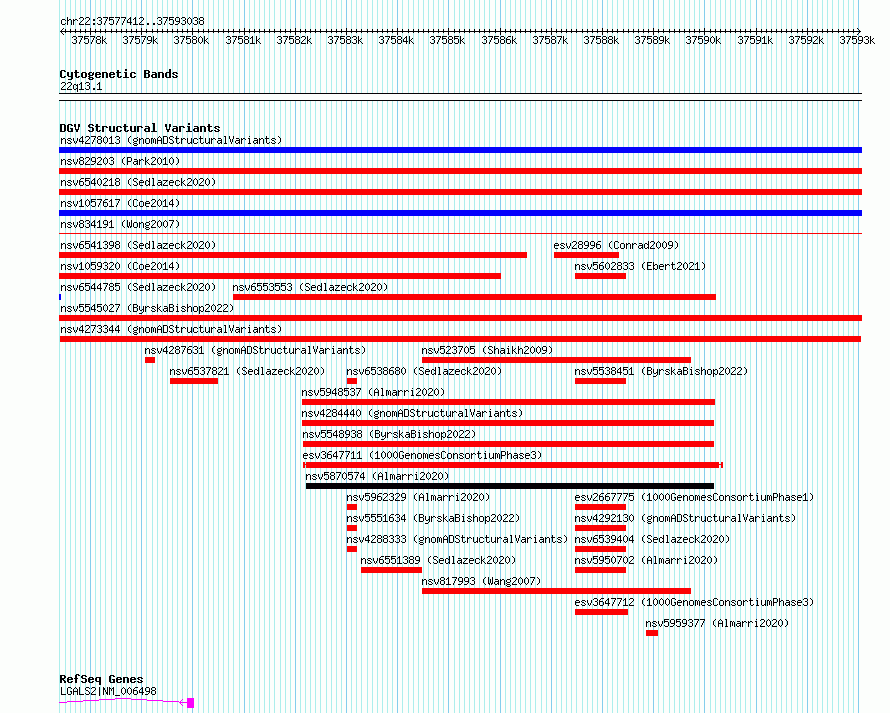Open variant nsv6544785 (Sedlazeck2020)
This screenshot has height=713, width=890.
138,287
